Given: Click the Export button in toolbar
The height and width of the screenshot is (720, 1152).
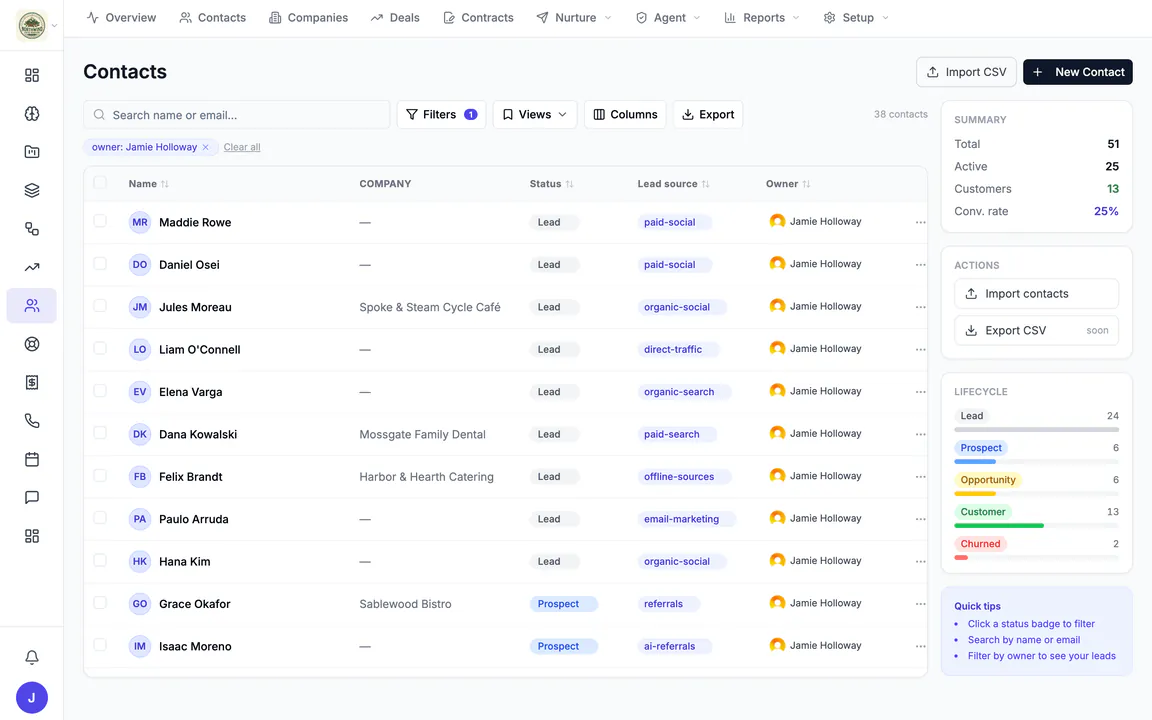Looking at the screenshot, I should coord(708,115).
